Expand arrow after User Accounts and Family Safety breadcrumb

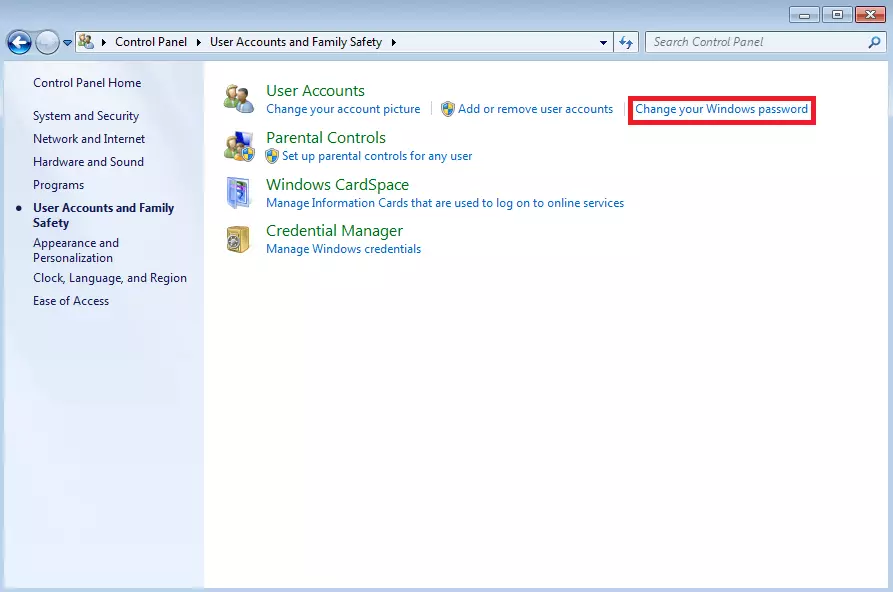pyautogui.click(x=394, y=42)
